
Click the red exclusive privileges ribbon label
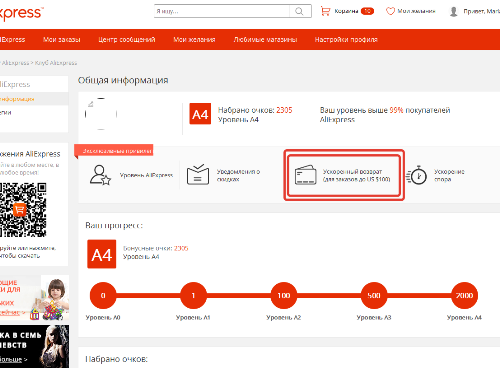click(114, 151)
